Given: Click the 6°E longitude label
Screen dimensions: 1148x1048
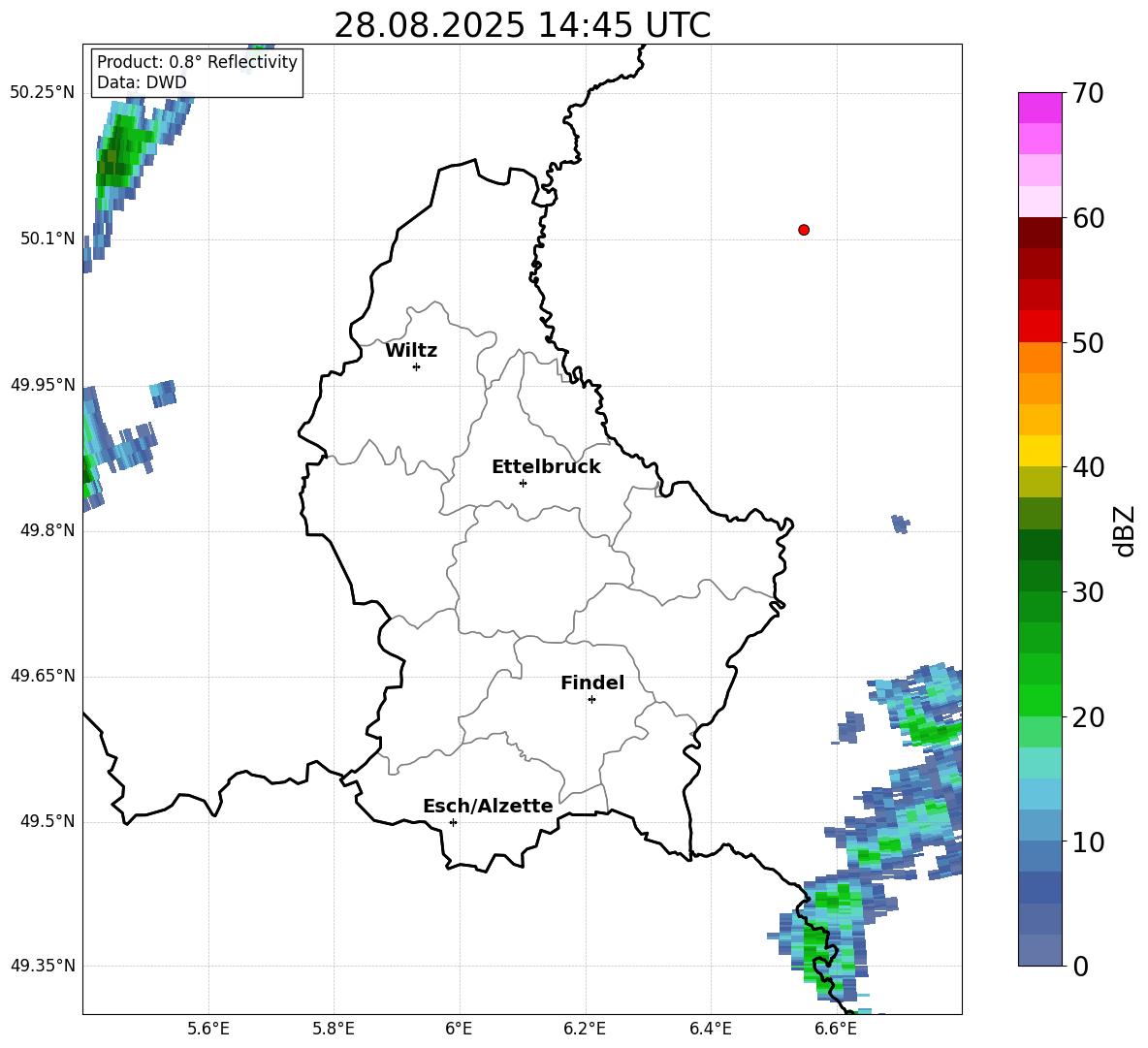Looking at the screenshot, I should tap(459, 1029).
